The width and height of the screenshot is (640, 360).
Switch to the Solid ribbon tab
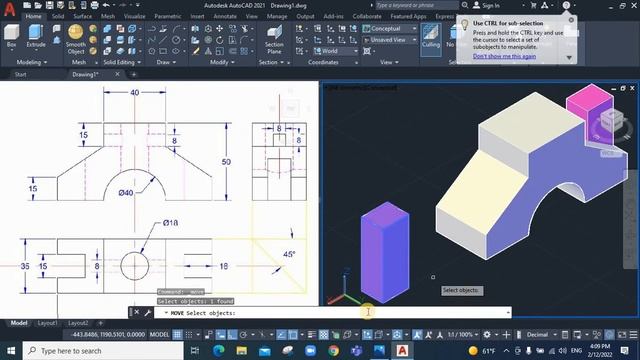coord(58,16)
